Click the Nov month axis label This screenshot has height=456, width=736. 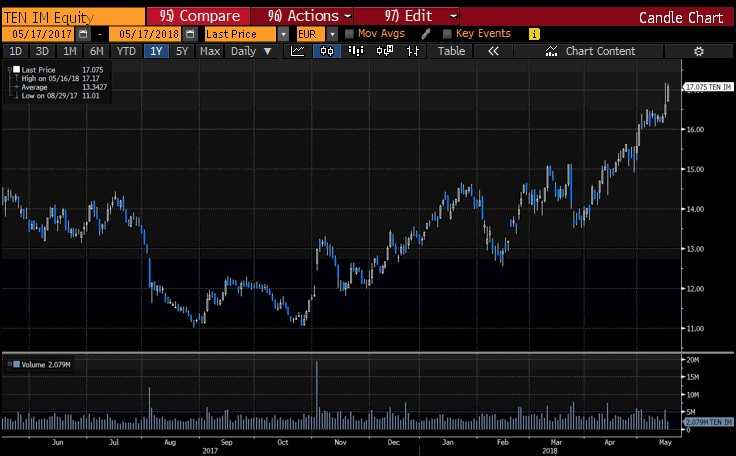340,442
